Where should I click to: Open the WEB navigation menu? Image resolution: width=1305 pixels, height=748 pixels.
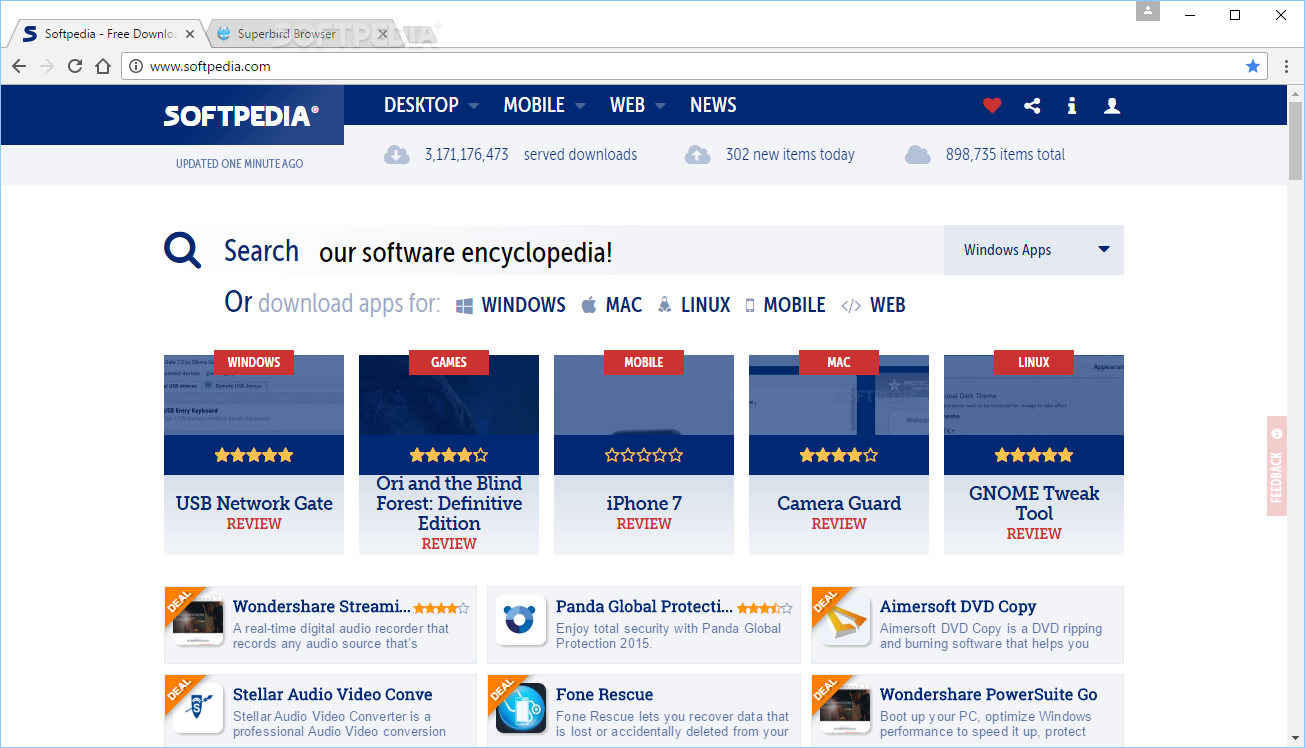click(x=627, y=105)
